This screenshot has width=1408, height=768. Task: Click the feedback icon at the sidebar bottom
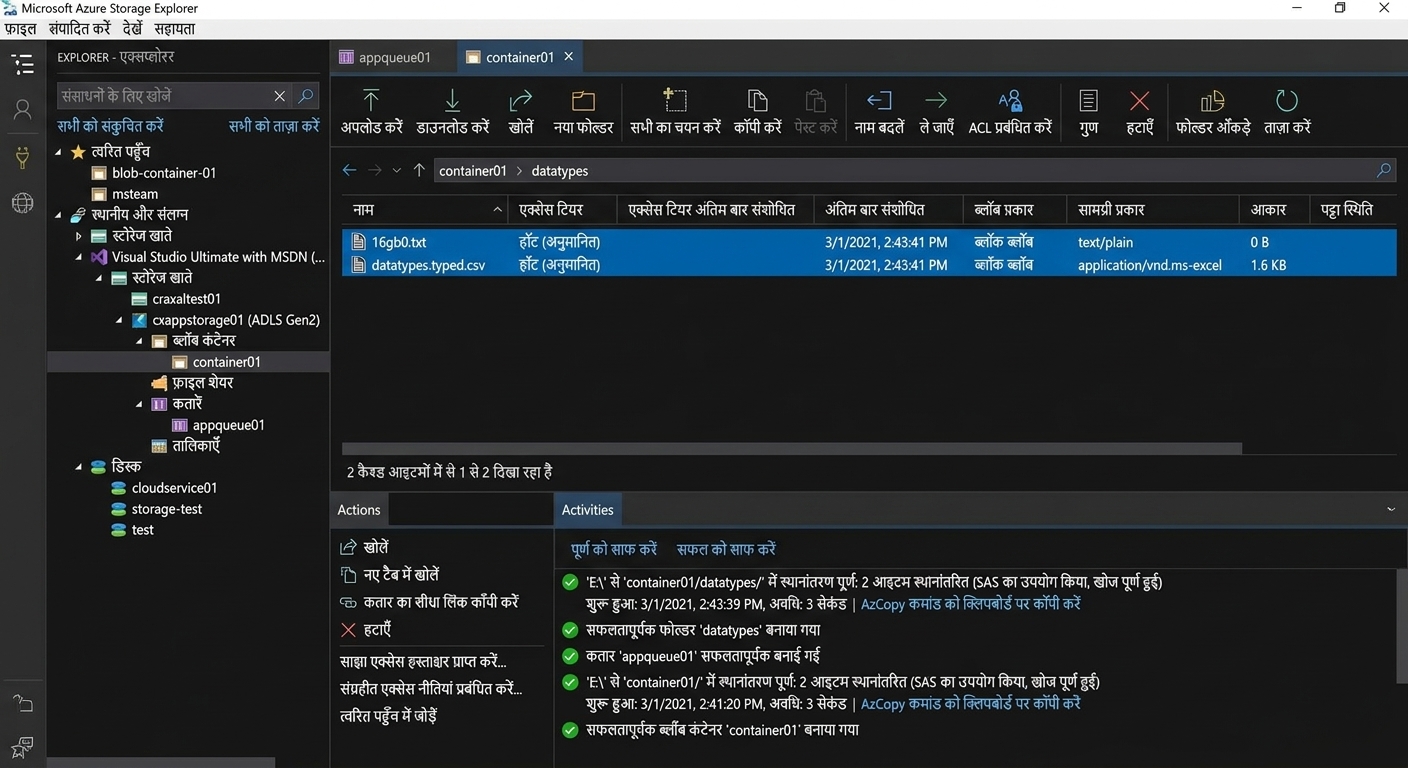pyautogui.click(x=22, y=746)
